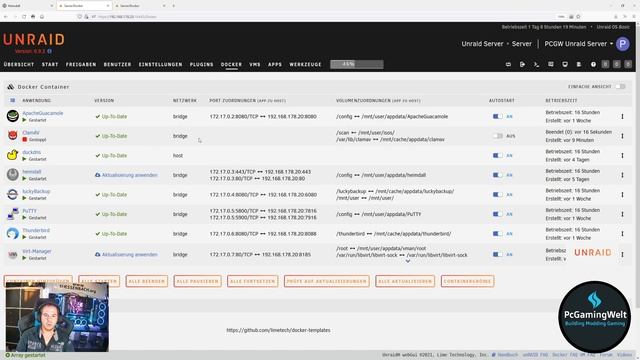
Task: Click the feedback icon in header toolbar
Action: pyautogui.click(x=551, y=64)
